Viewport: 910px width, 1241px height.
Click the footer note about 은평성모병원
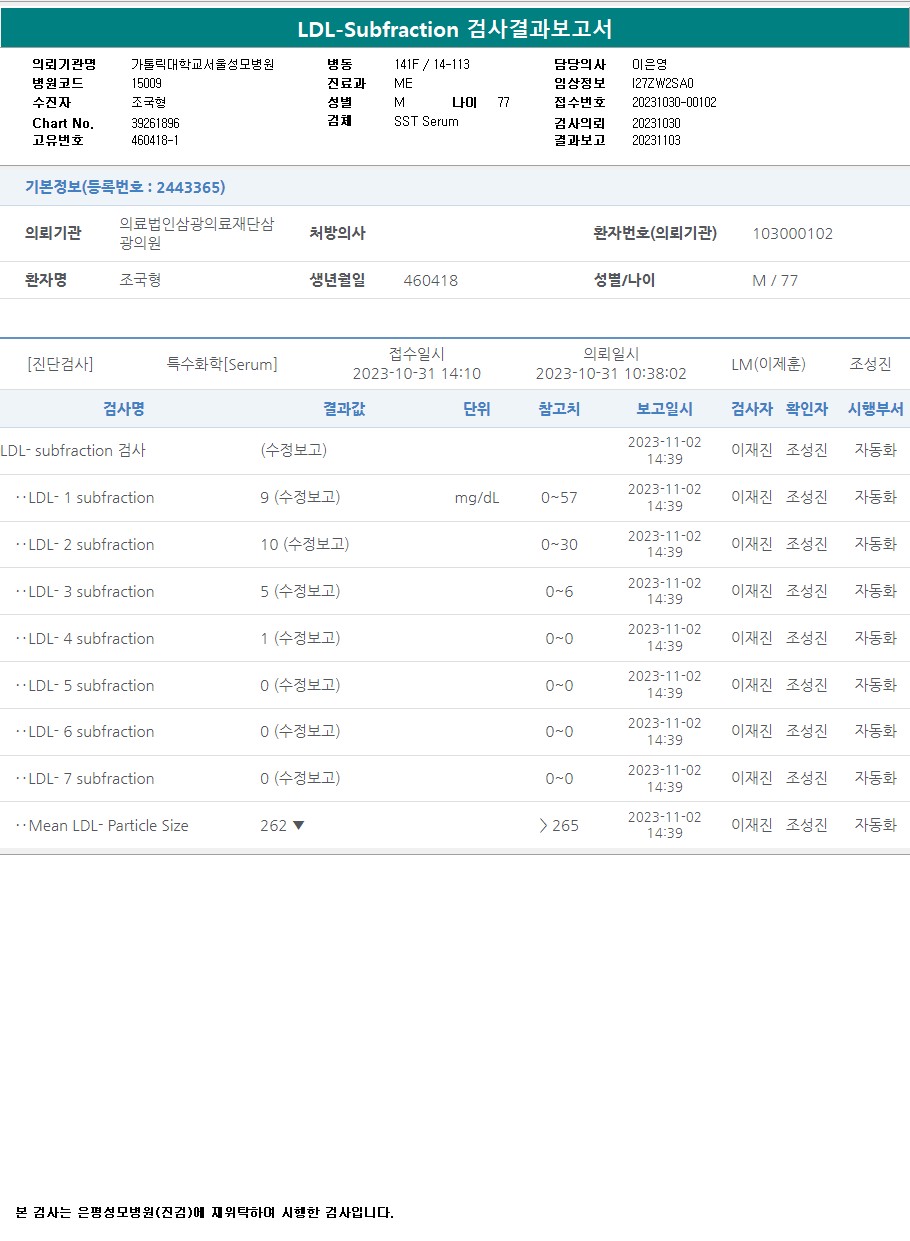pos(205,1213)
